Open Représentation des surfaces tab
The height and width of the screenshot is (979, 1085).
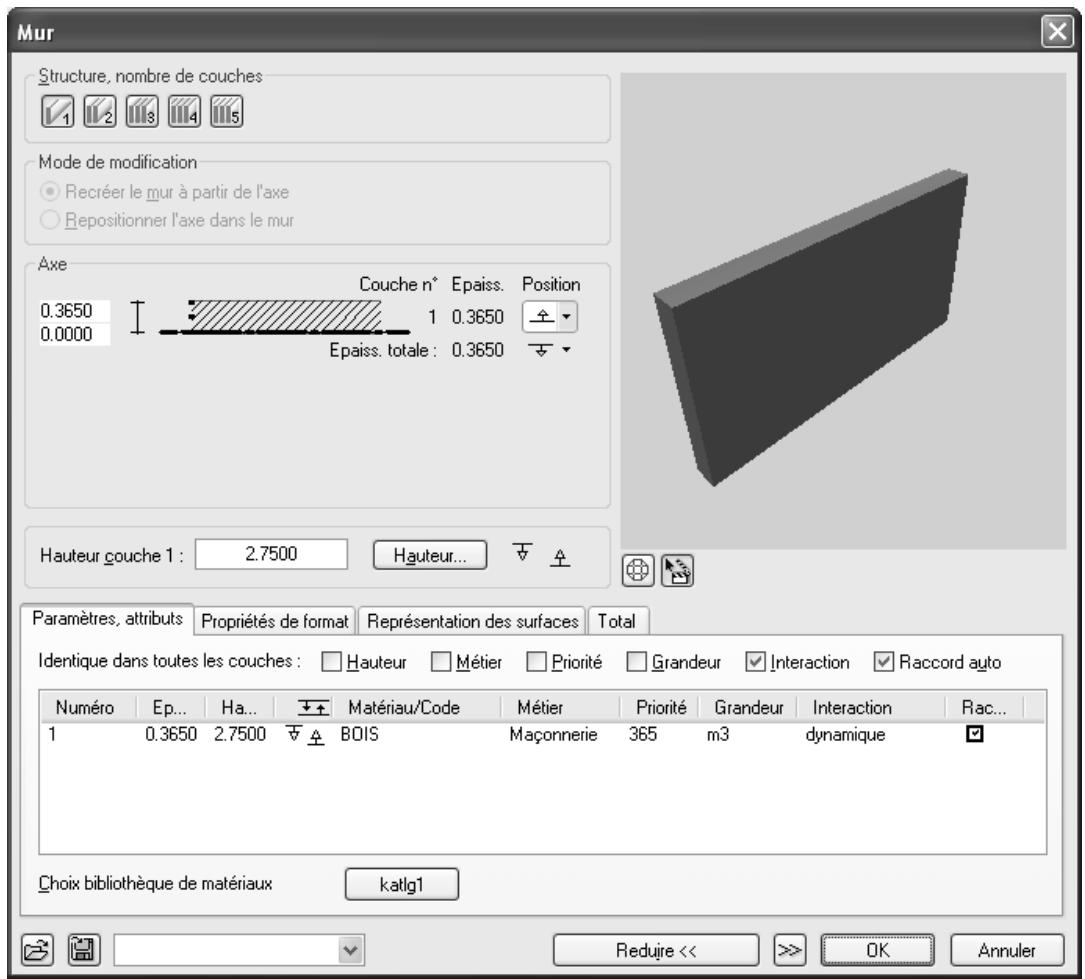tap(472, 621)
